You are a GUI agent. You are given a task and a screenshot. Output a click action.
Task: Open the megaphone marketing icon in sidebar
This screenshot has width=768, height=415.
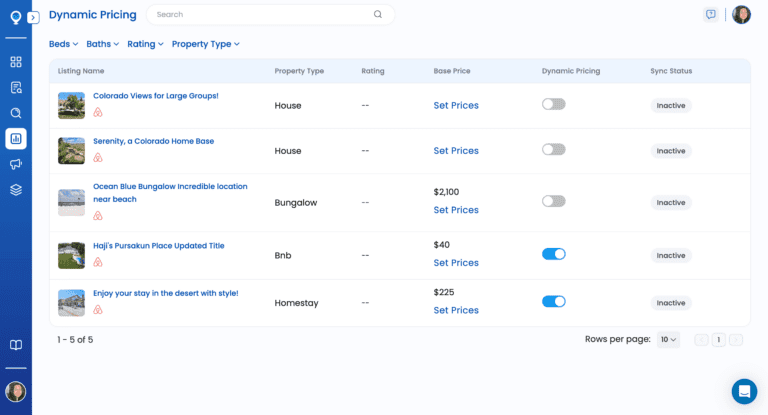[x=16, y=164]
